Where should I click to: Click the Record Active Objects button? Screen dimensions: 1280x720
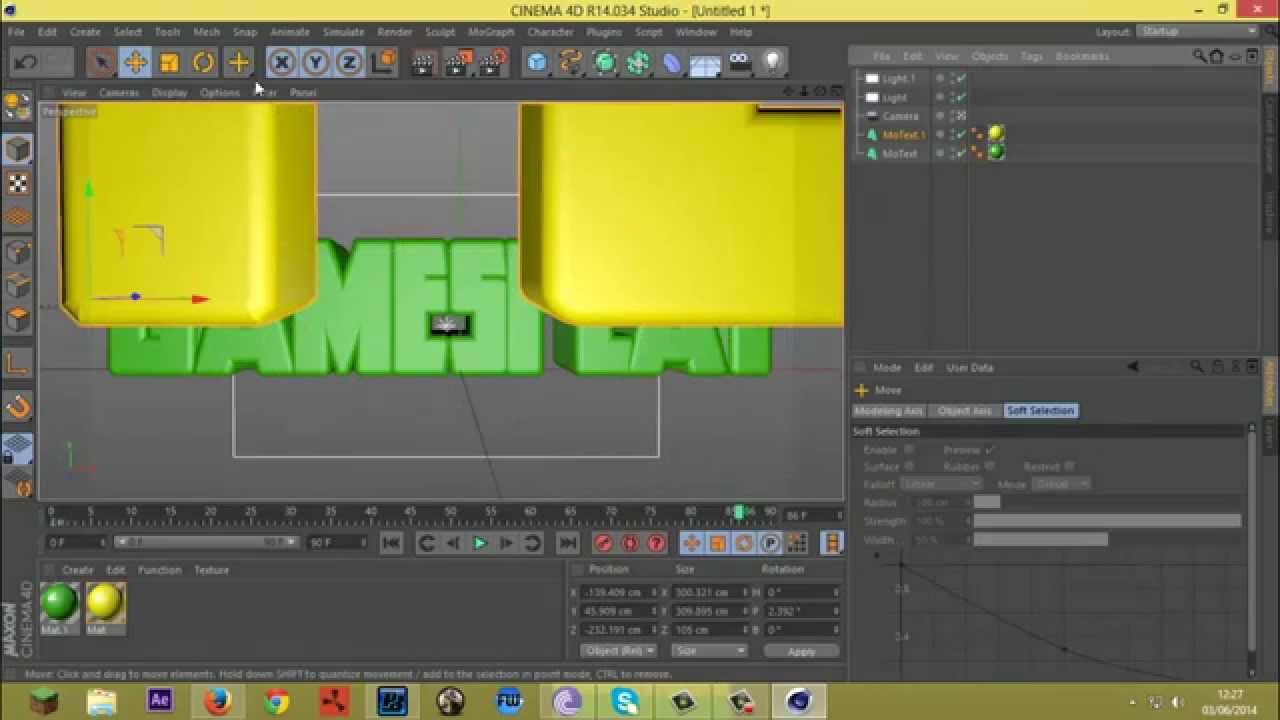[x=603, y=543]
